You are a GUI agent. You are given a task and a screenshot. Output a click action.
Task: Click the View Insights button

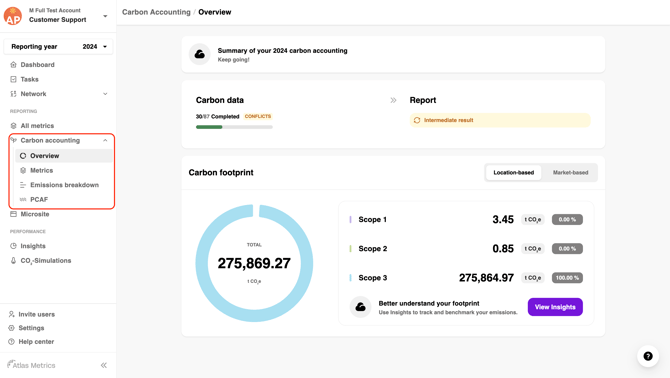tap(555, 307)
